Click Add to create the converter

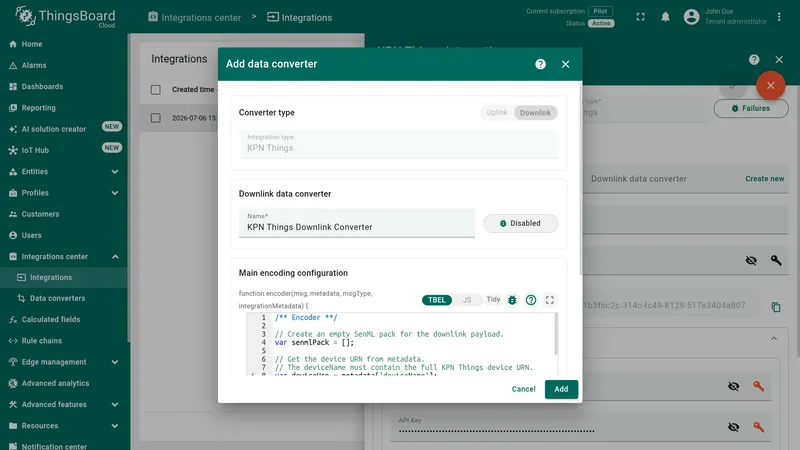coord(561,389)
